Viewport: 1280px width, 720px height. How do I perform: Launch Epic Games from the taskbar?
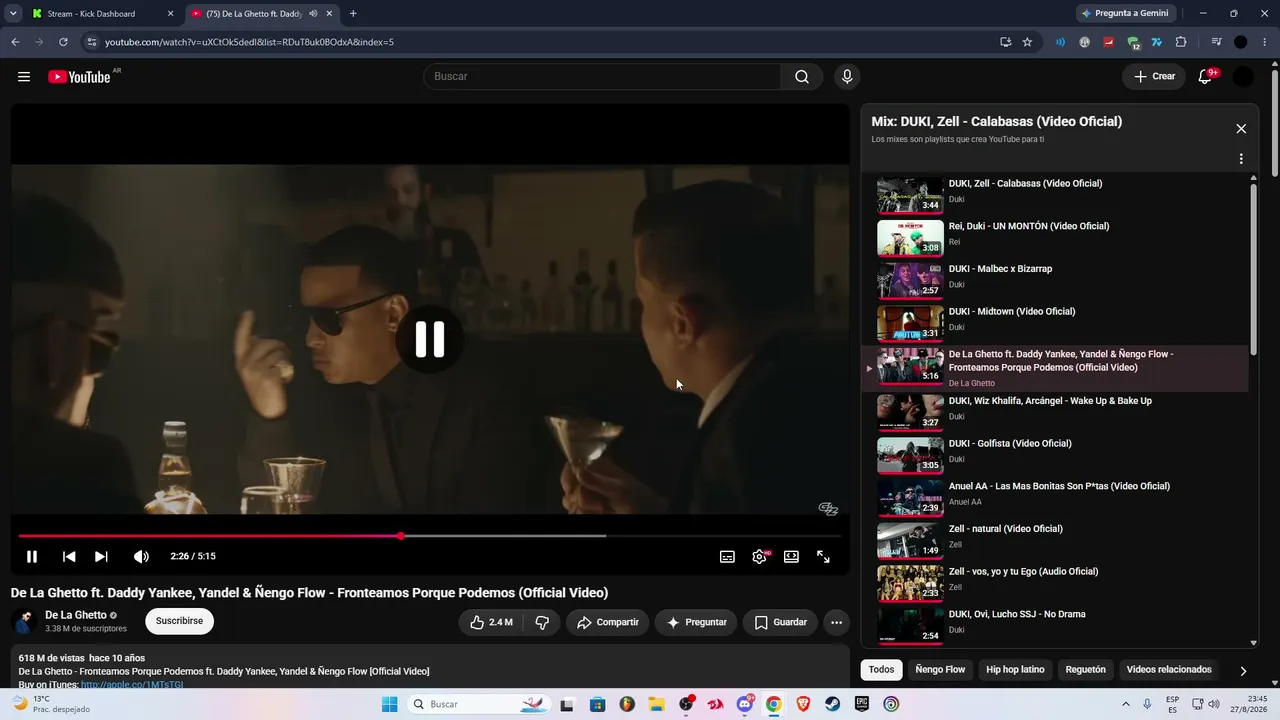pos(861,704)
